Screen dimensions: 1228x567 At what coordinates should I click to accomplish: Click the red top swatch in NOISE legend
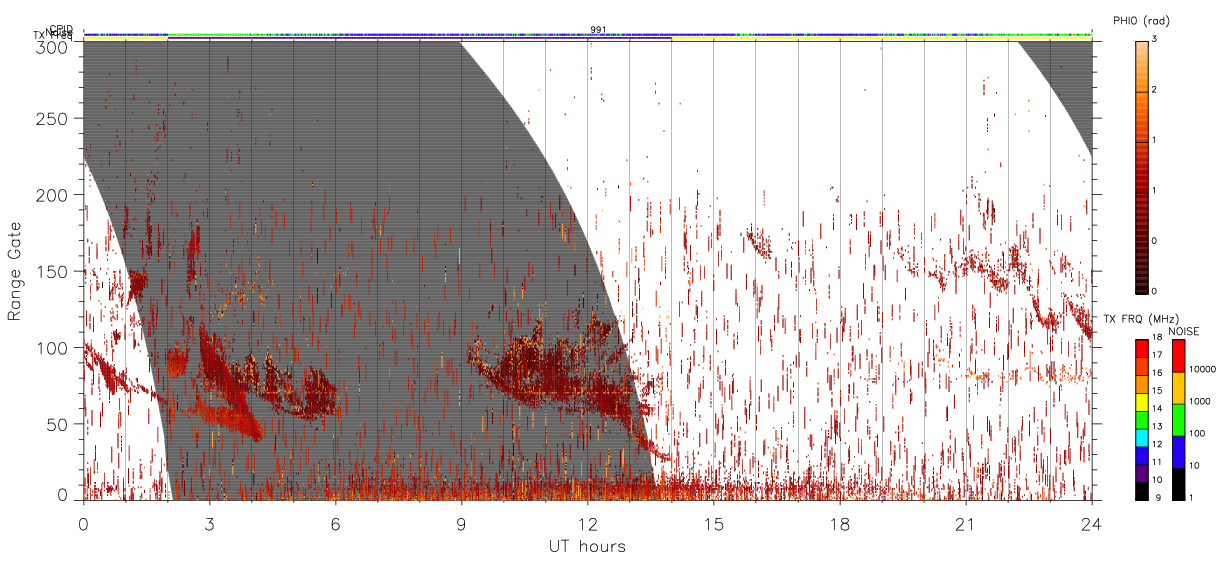coord(1178,356)
